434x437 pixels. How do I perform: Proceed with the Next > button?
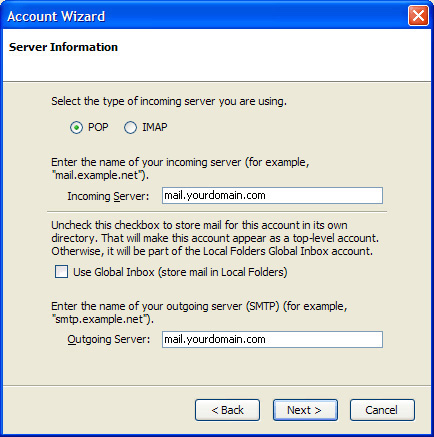coord(305,410)
